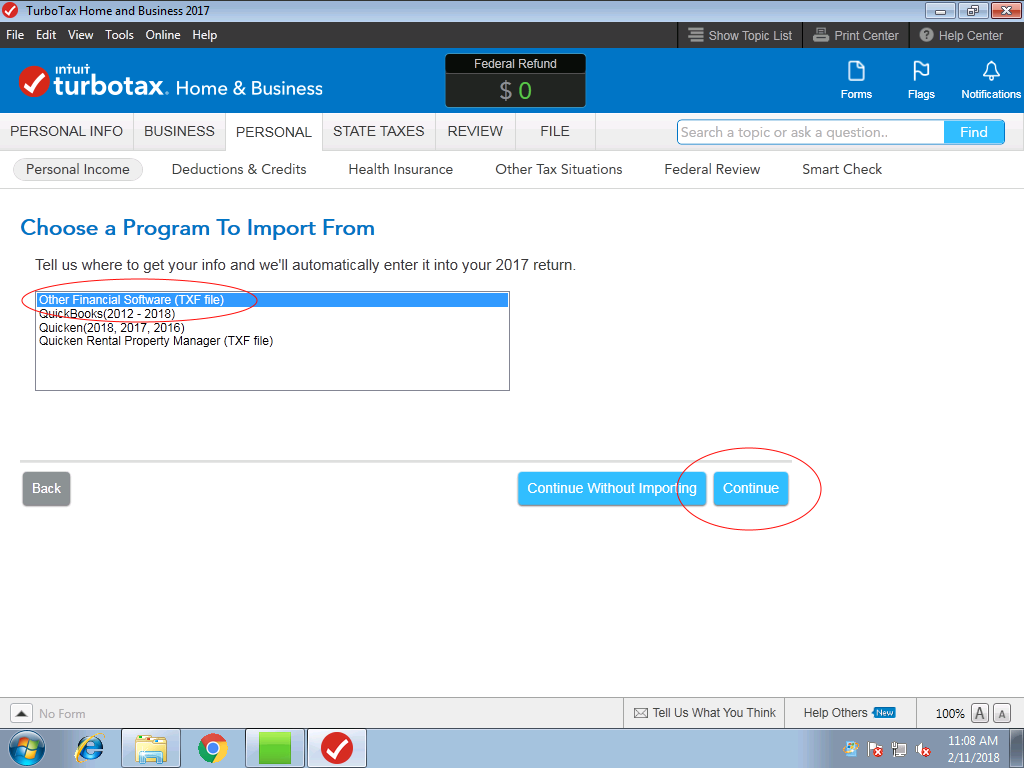Screen dimensions: 1024x768
Task: Go to Federal Review
Action: 712,169
